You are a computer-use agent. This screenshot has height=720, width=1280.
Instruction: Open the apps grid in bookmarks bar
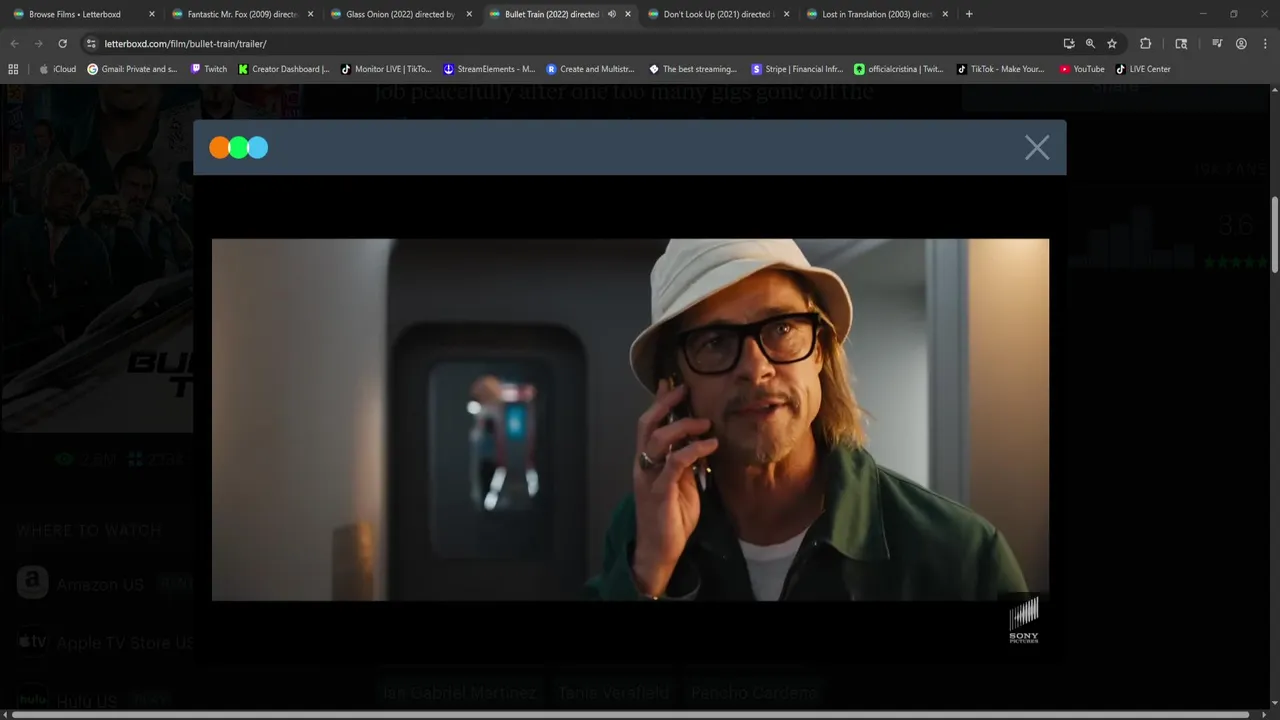[13, 69]
